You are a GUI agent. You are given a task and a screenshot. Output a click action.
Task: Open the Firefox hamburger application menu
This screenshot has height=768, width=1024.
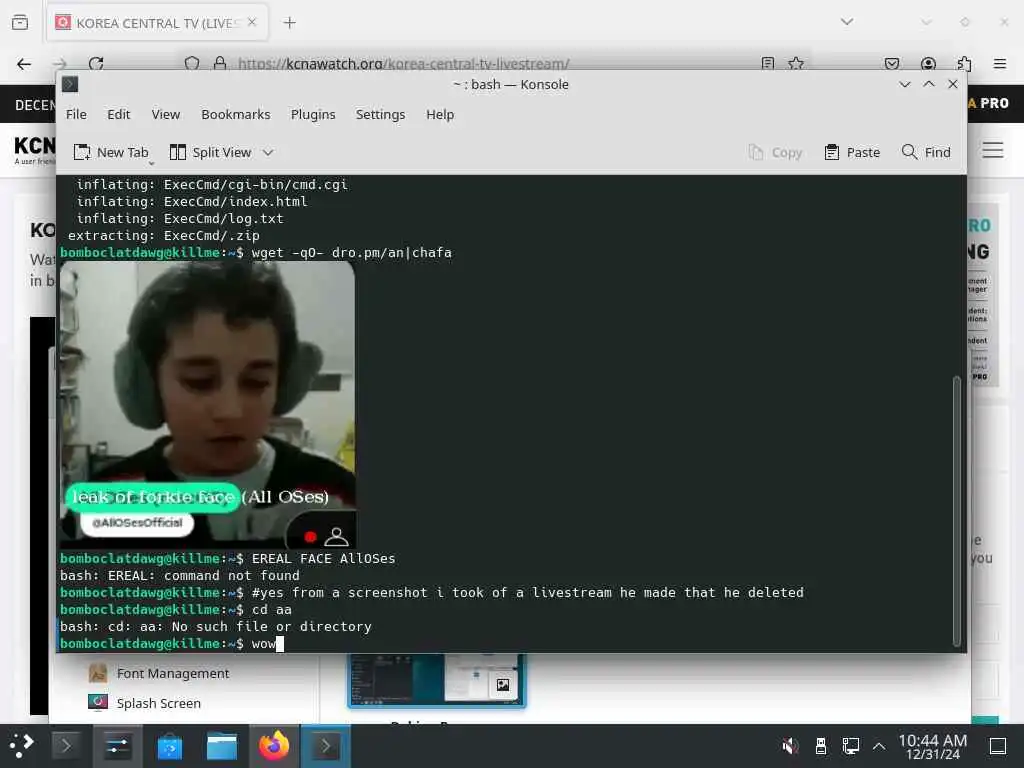coord(999,63)
